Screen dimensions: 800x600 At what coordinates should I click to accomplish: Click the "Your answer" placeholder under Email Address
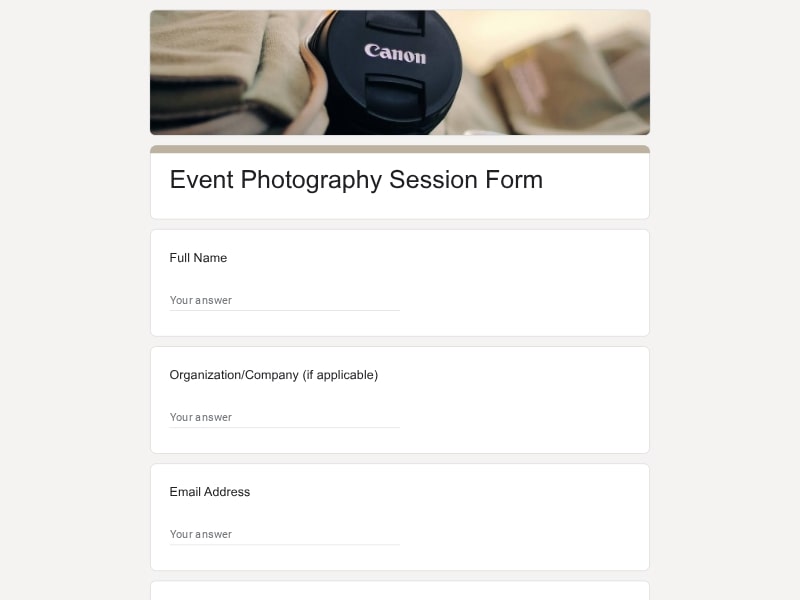coord(201,534)
